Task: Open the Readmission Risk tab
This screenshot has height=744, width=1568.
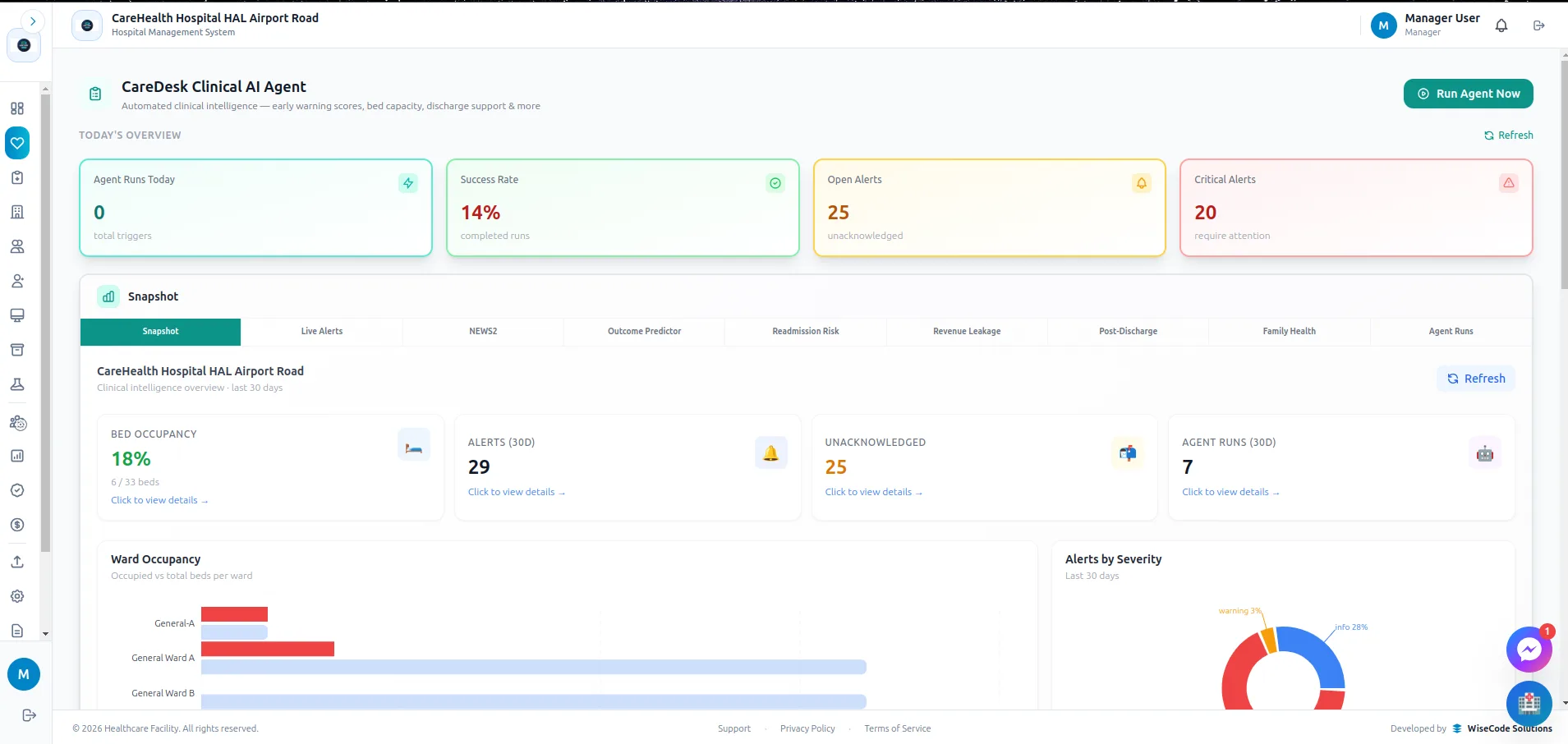Action: [x=806, y=332]
